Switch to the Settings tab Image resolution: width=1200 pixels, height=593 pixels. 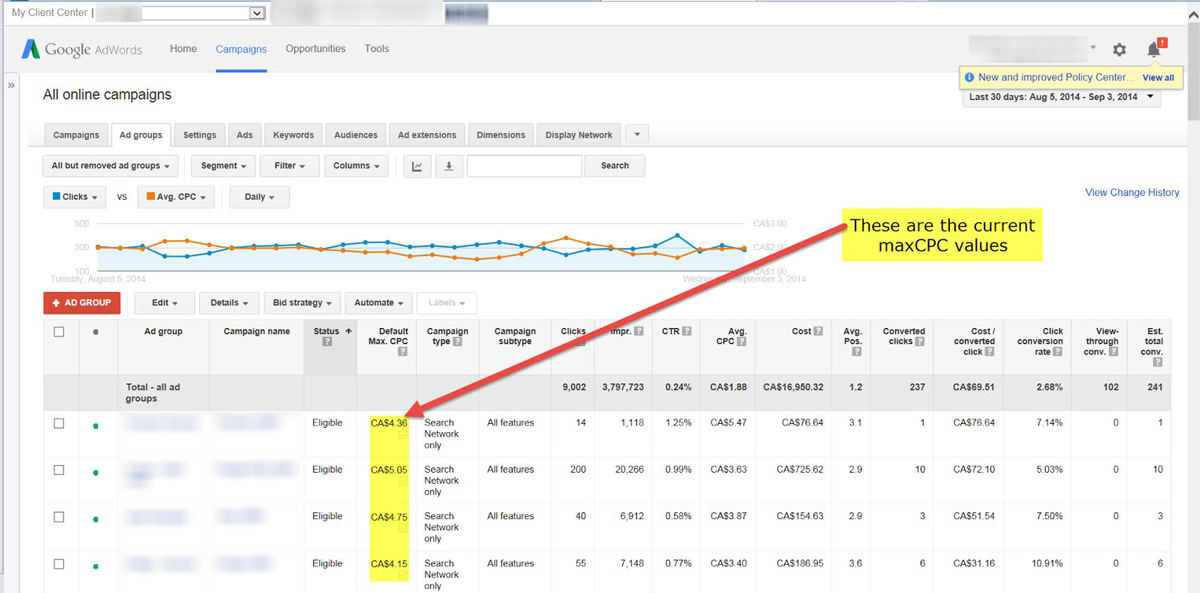click(x=200, y=135)
